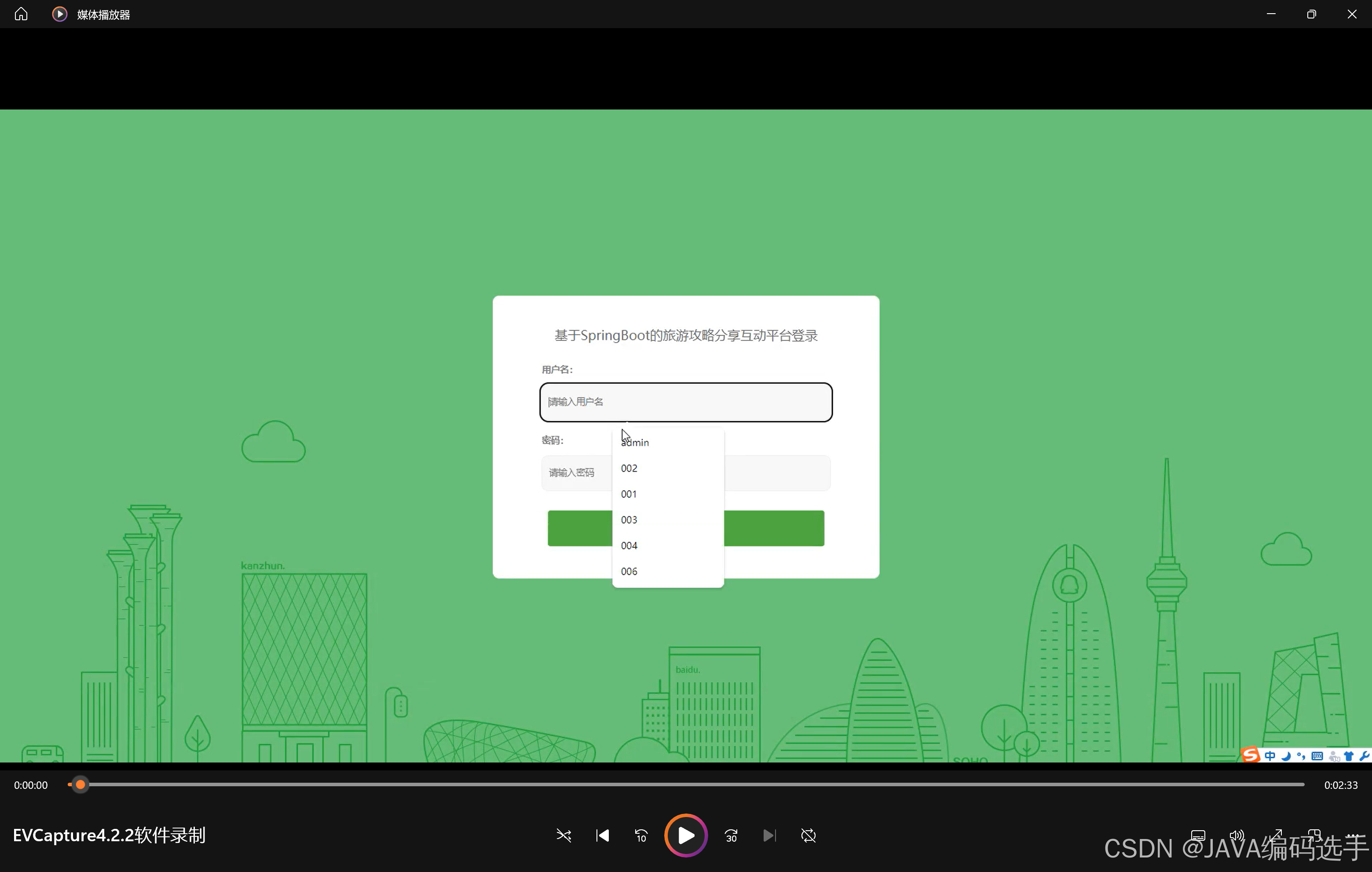Screen dimensions: 1372x872
Task: Skip forward 30 seconds
Action: [731, 835]
